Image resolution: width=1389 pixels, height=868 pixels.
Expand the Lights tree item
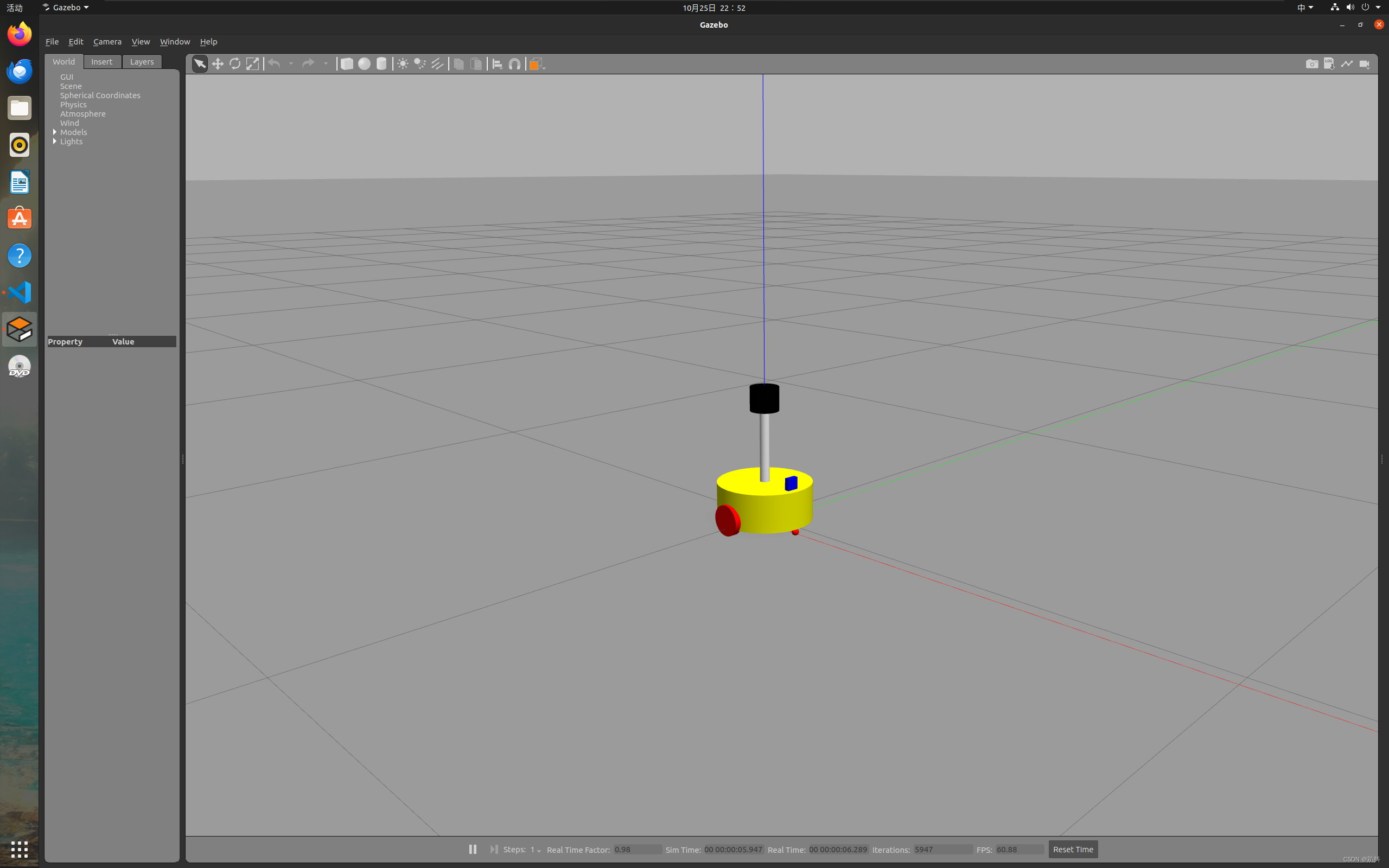point(54,141)
